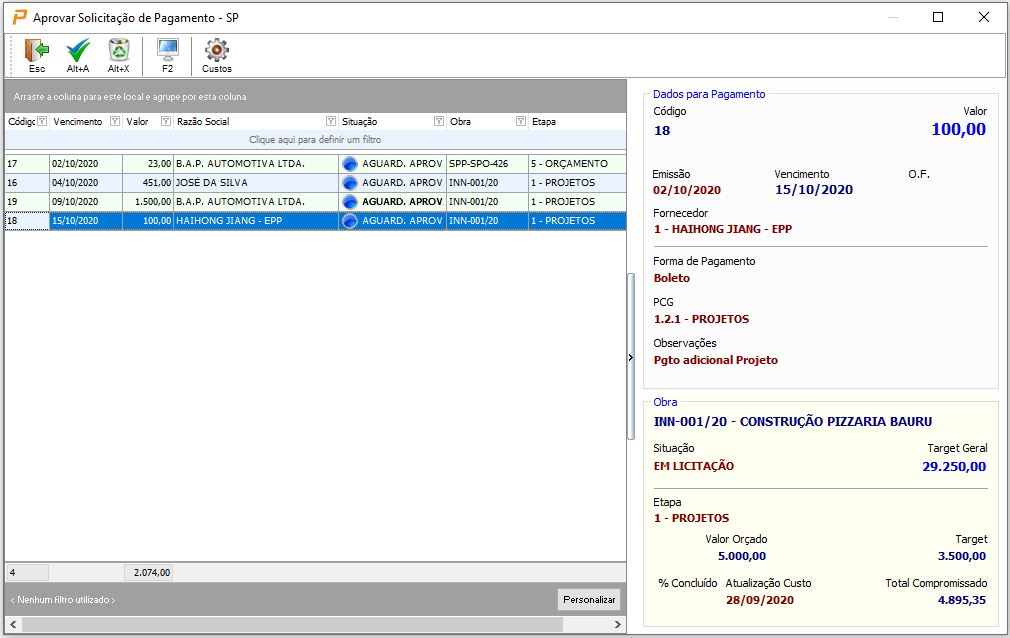Sort by the Vencimento column header
1010x638 pixels.
pos(78,121)
